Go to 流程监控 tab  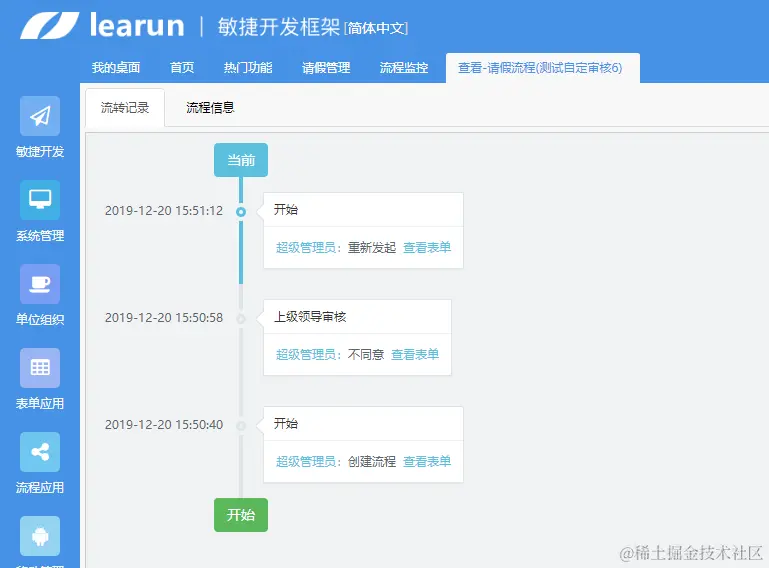pos(404,68)
